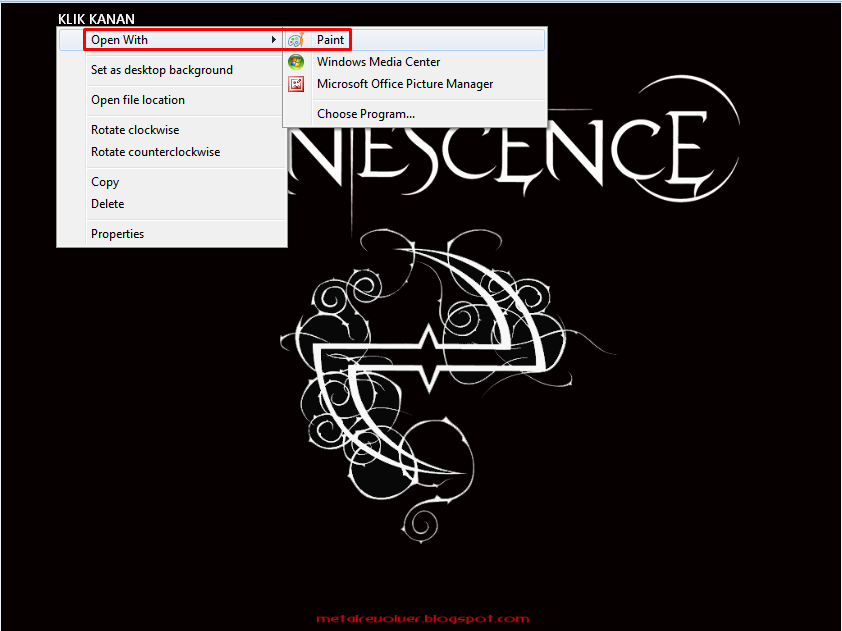Click the Paint palette icon
842x631 pixels.
(x=296, y=40)
